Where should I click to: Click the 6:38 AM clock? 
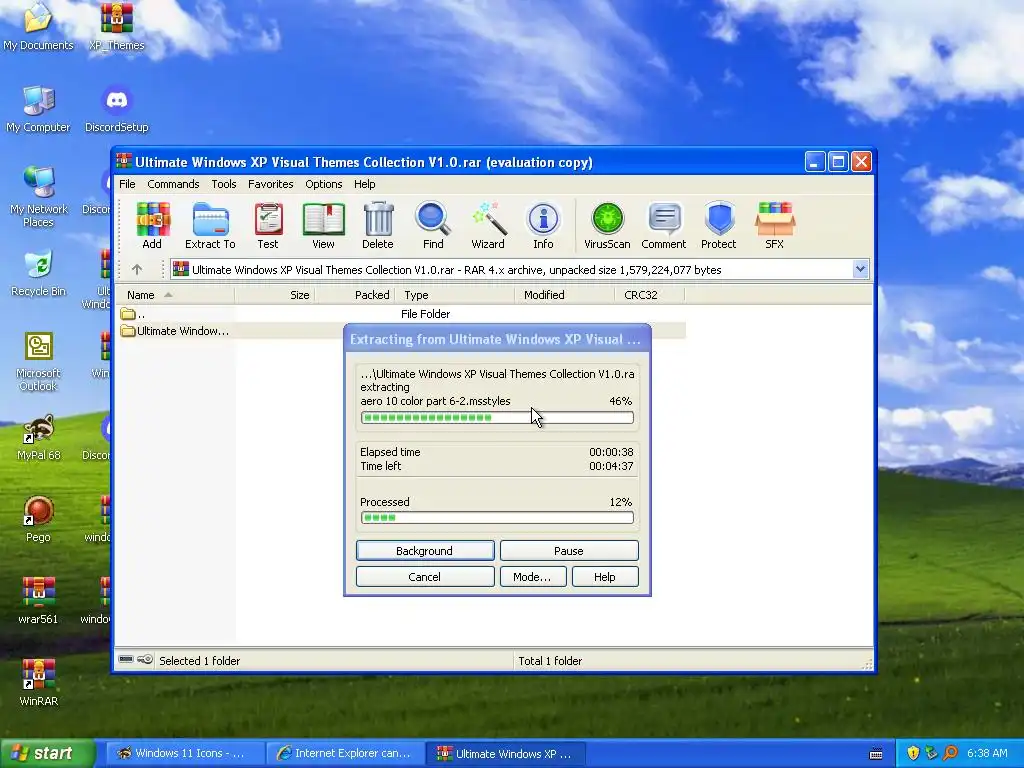987,753
